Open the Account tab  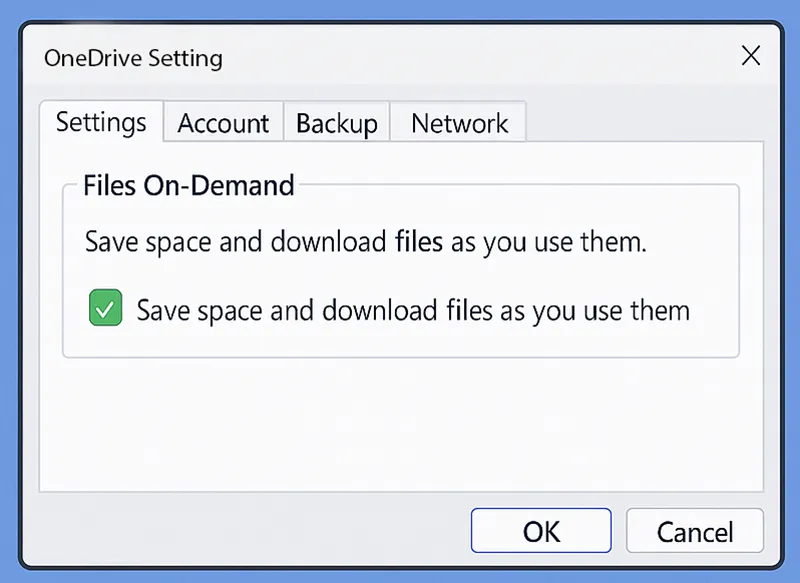223,123
